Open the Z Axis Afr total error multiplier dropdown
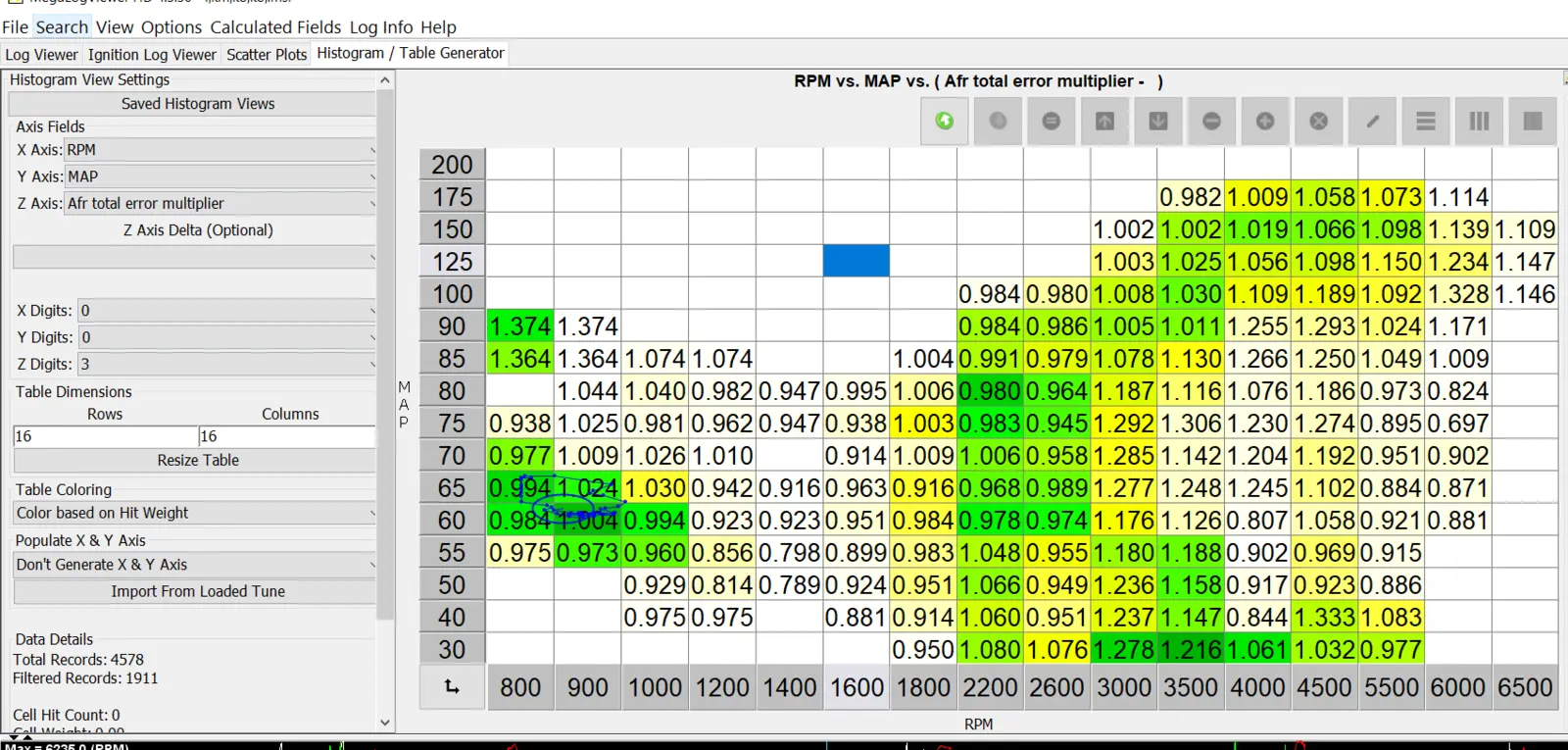1568x750 pixels. click(x=220, y=203)
